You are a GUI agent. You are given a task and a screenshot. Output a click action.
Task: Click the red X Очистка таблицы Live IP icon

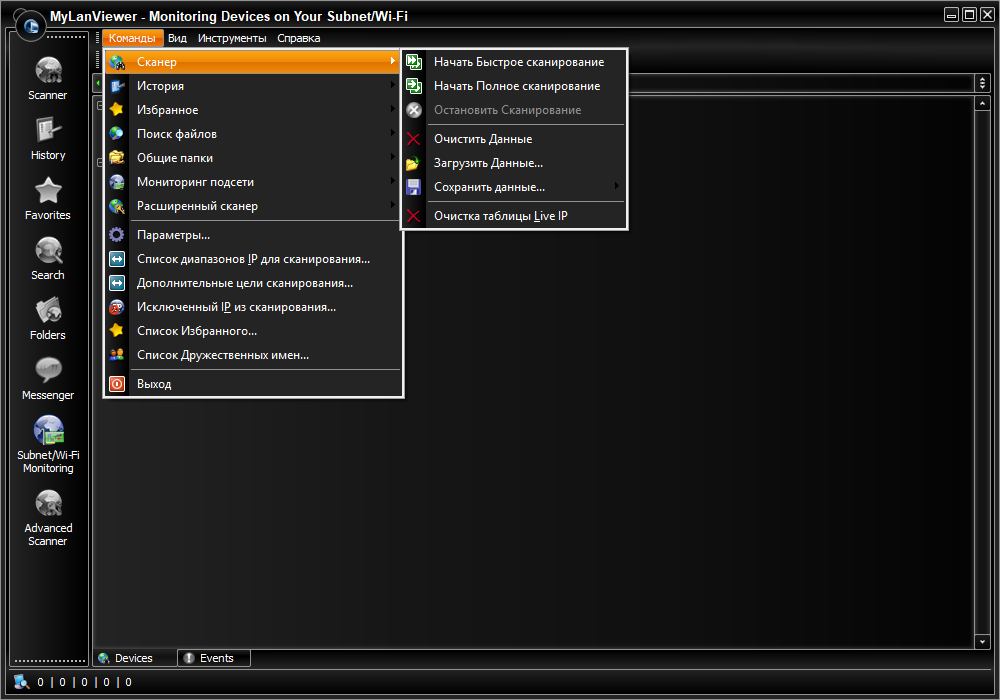point(414,216)
